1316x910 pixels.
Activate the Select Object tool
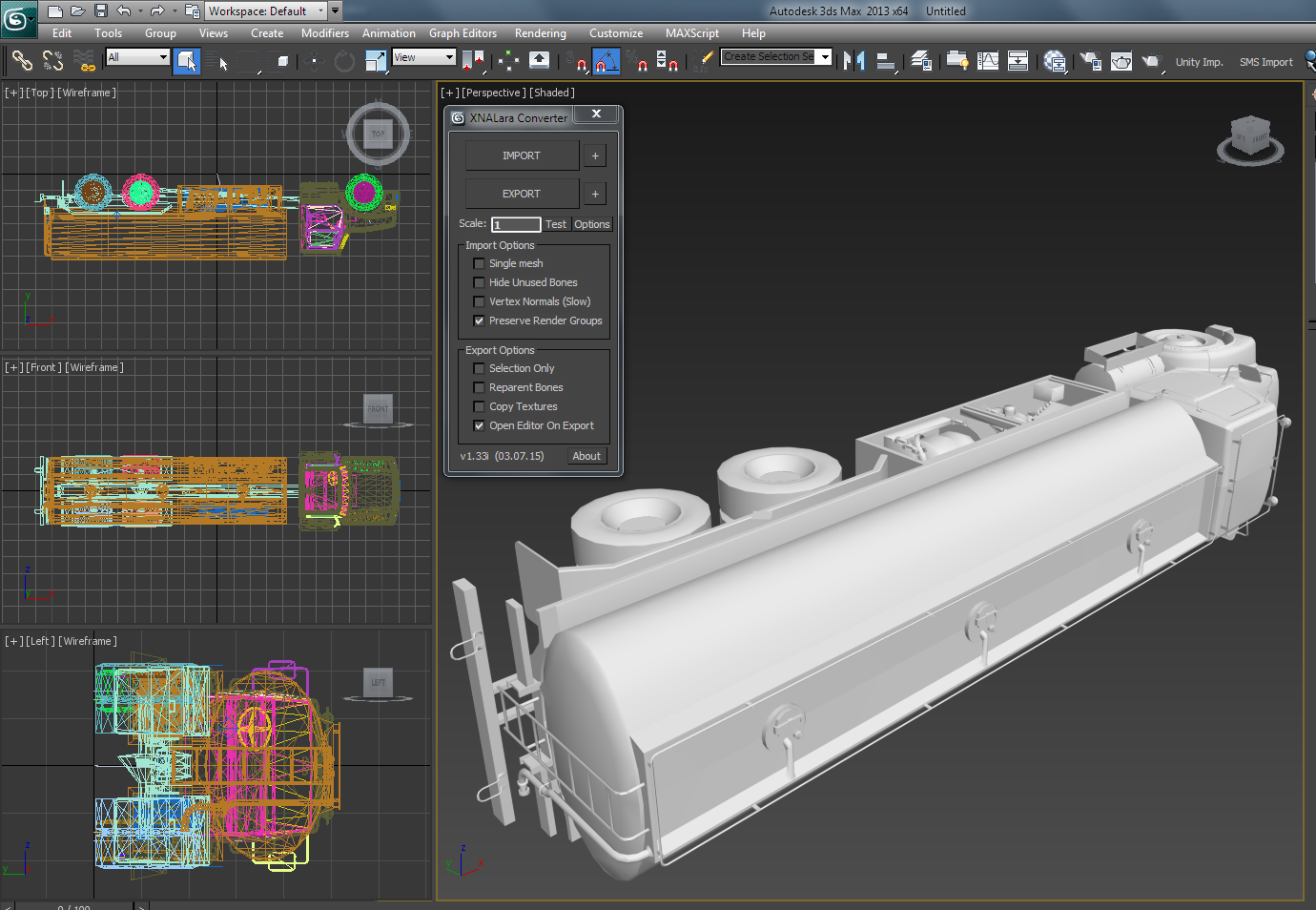(187, 61)
